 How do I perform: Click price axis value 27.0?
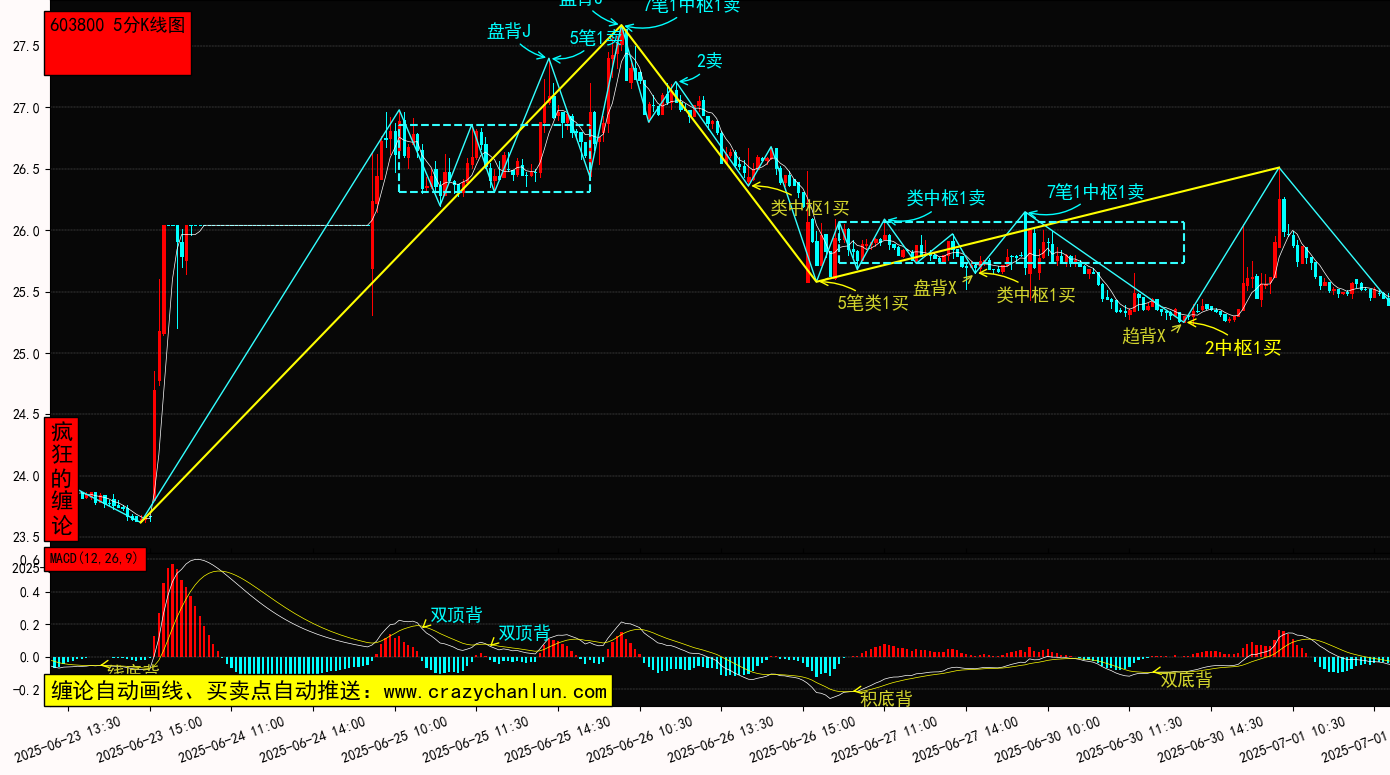coord(26,108)
